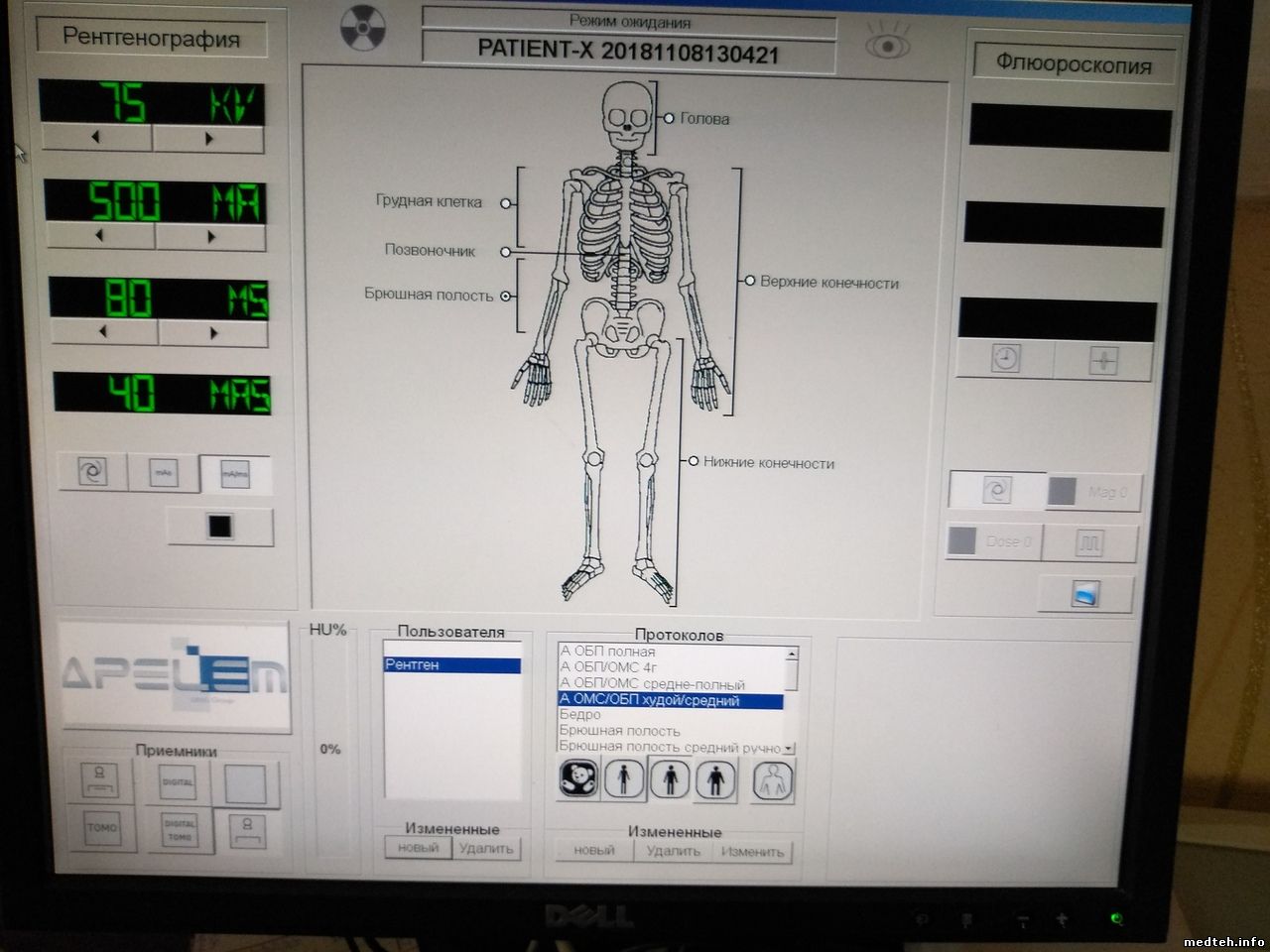
Task: Select the torso outline body icon
Action: (x=773, y=780)
